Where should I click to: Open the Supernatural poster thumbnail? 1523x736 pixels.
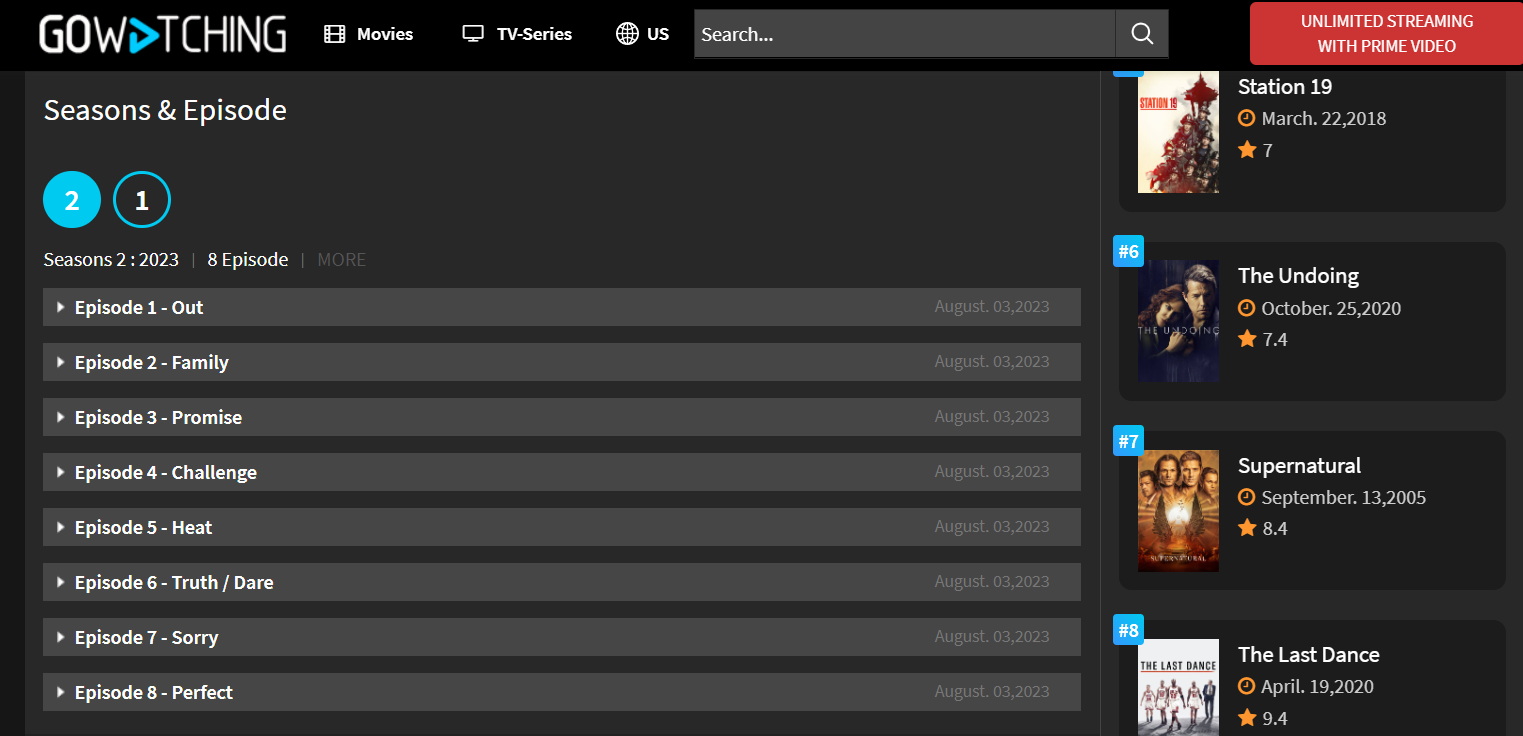[x=1178, y=510]
